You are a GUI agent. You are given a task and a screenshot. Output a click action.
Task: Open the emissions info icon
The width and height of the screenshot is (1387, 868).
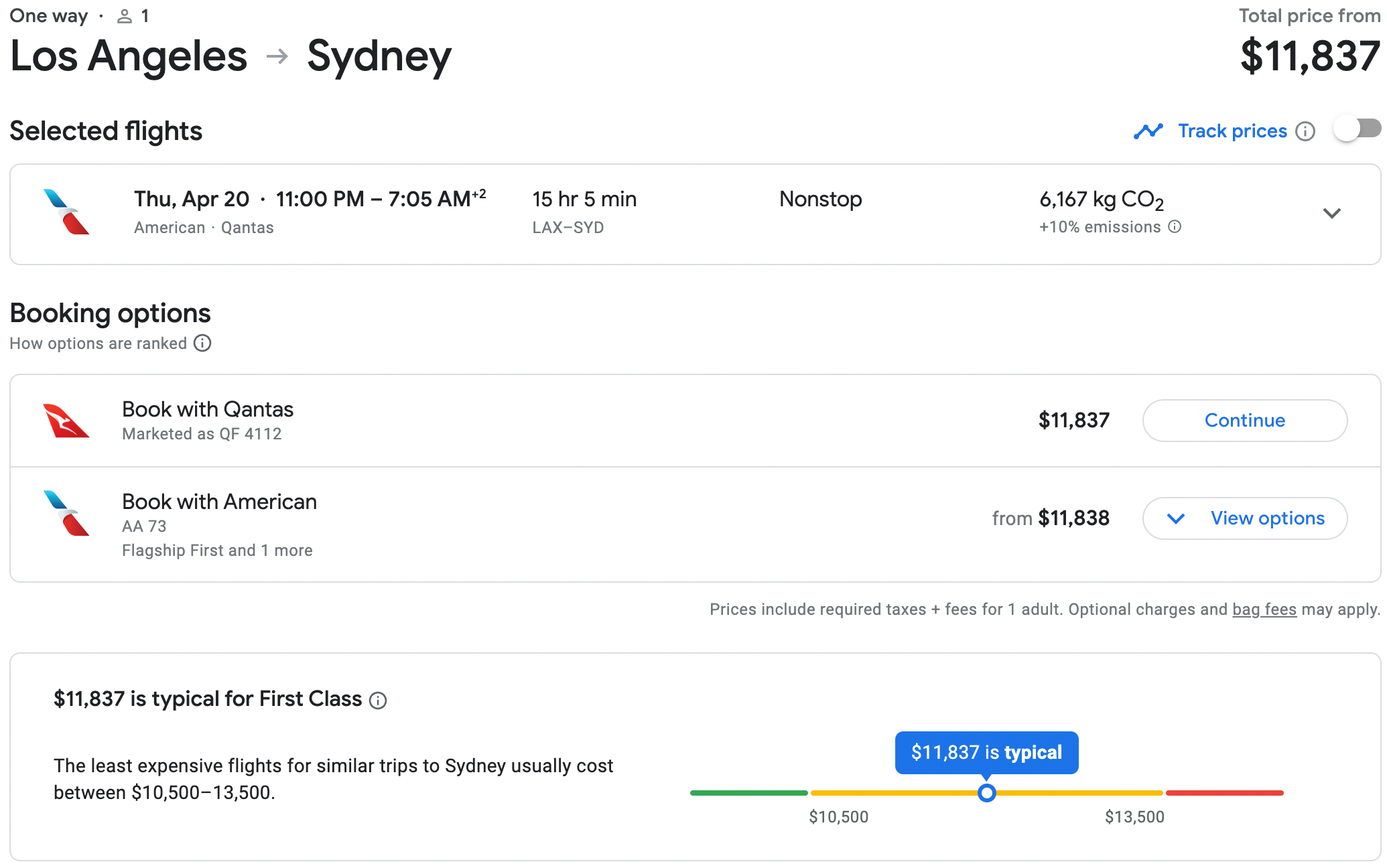click(1174, 227)
